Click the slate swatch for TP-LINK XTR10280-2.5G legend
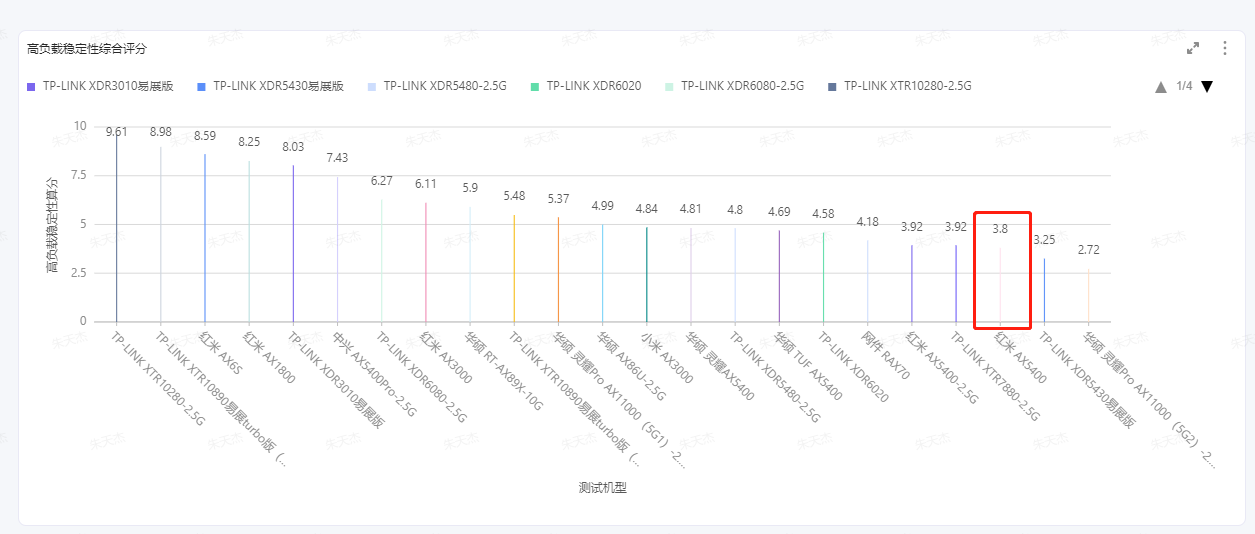The image size is (1255, 534). pos(832,87)
